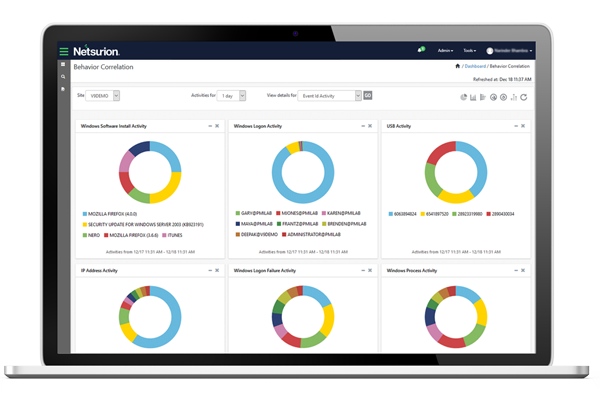Toggle ADMINISTRATOR@PMILAB legend entry
600x400 pixels.
(311, 234)
